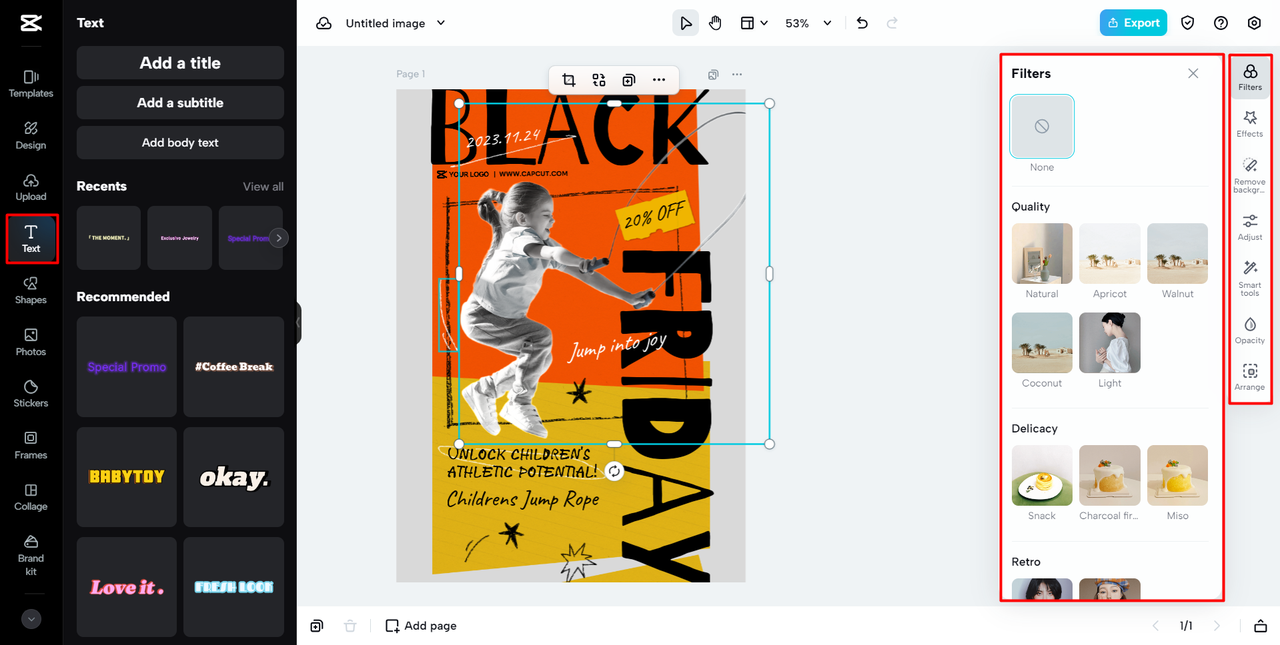The image size is (1280, 645).
Task: Open the help question mark icon
Action: (1221, 23)
